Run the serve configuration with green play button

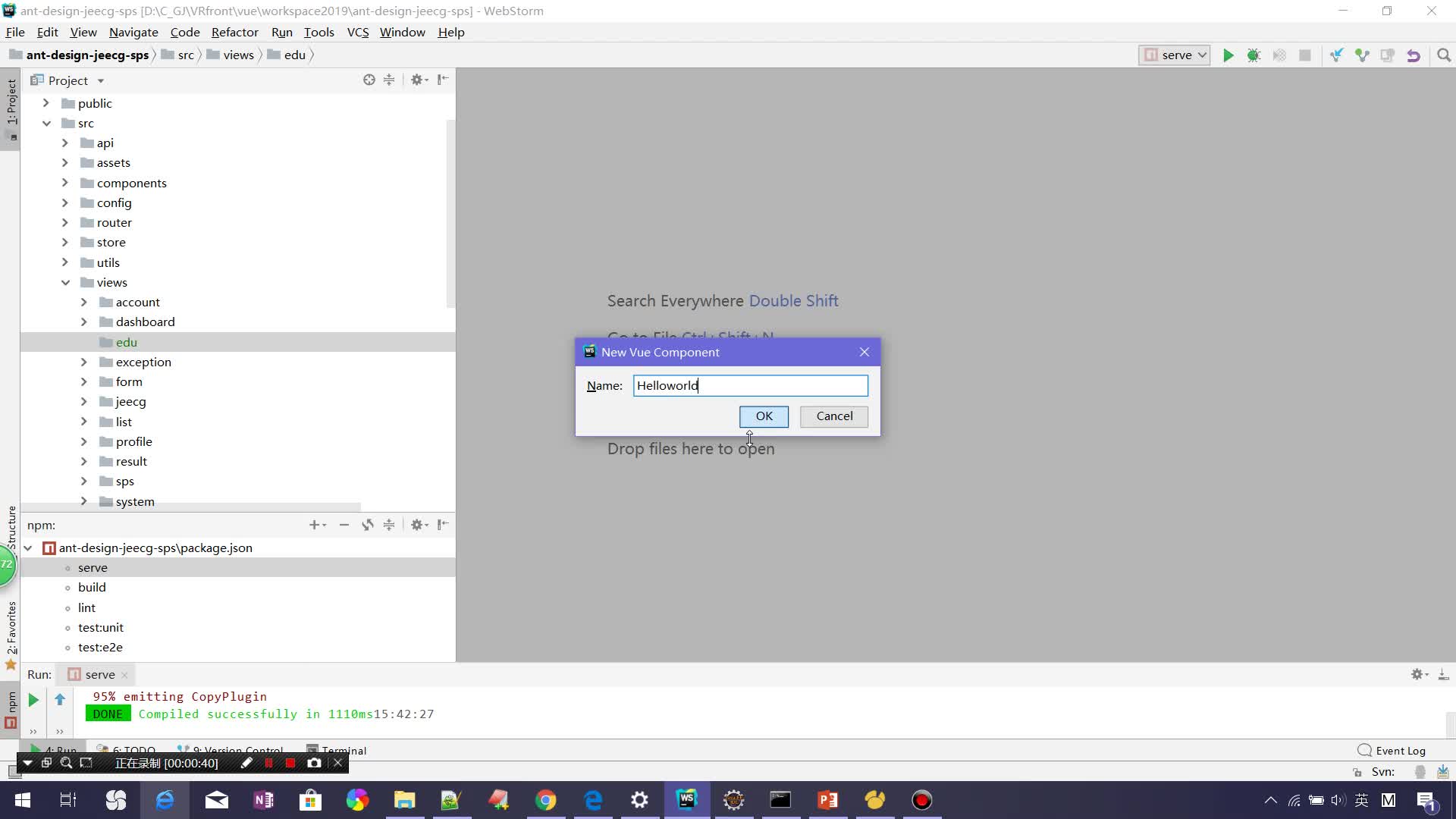(x=1228, y=55)
